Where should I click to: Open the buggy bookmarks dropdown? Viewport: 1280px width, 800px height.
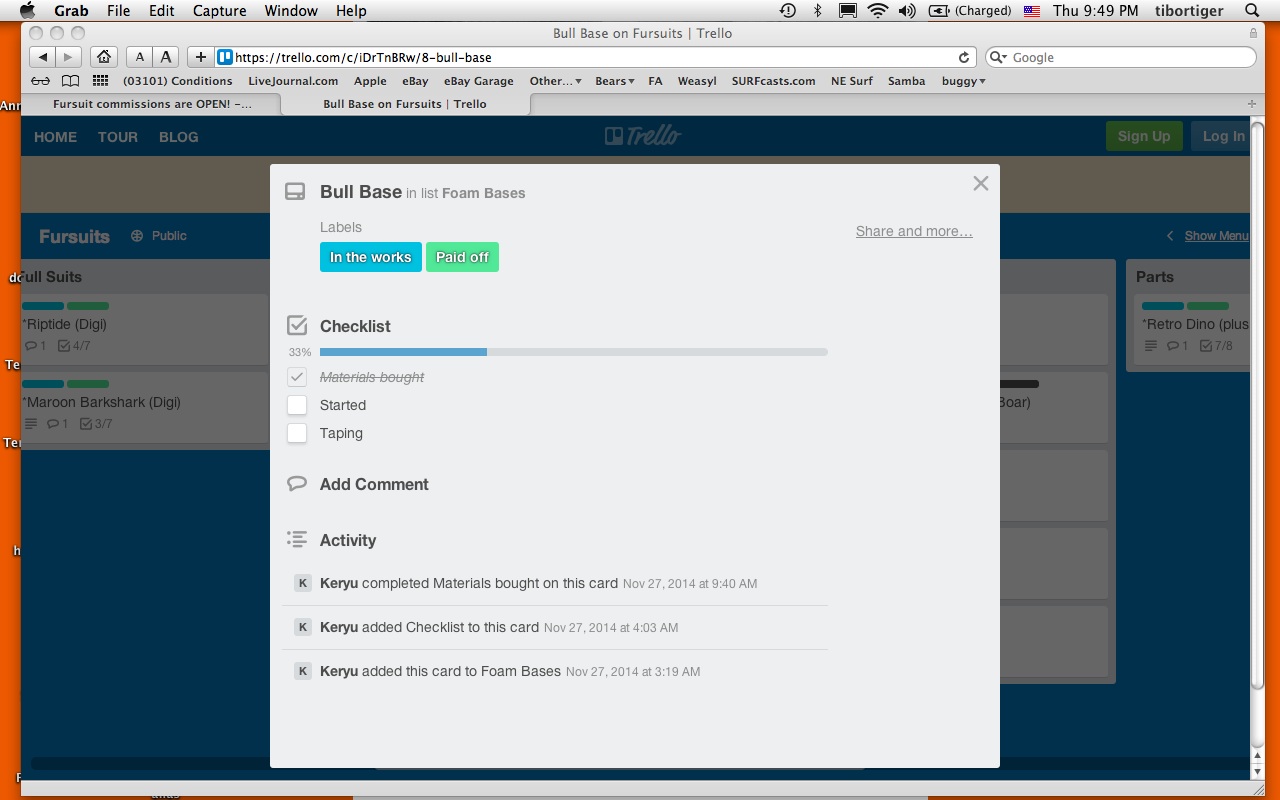[x=963, y=81]
